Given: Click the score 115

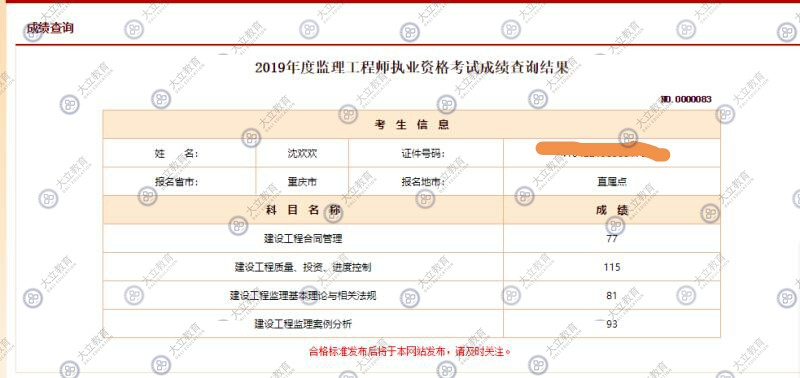Looking at the screenshot, I should pos(612,267).
